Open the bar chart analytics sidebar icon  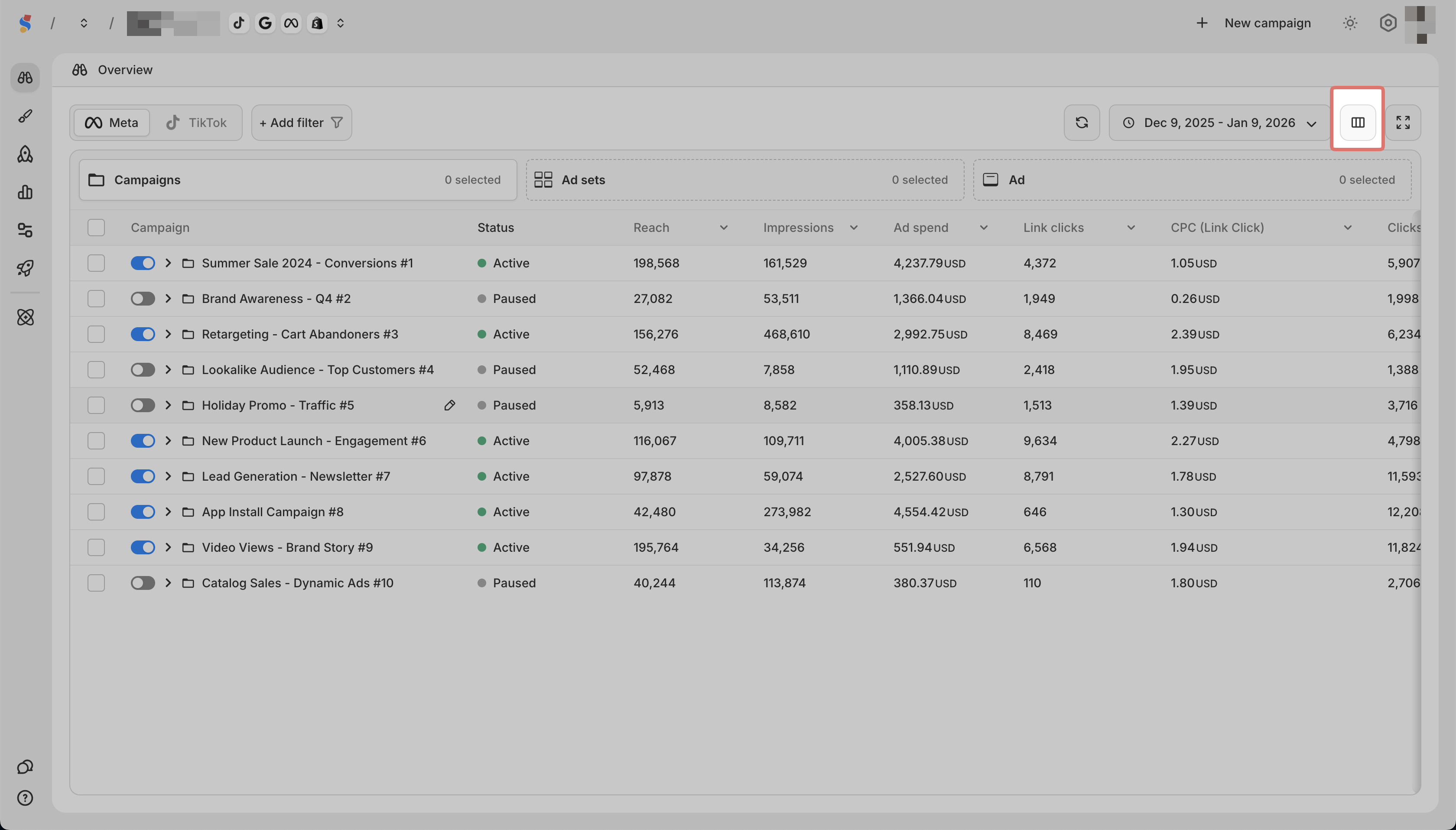click(25, 192)
